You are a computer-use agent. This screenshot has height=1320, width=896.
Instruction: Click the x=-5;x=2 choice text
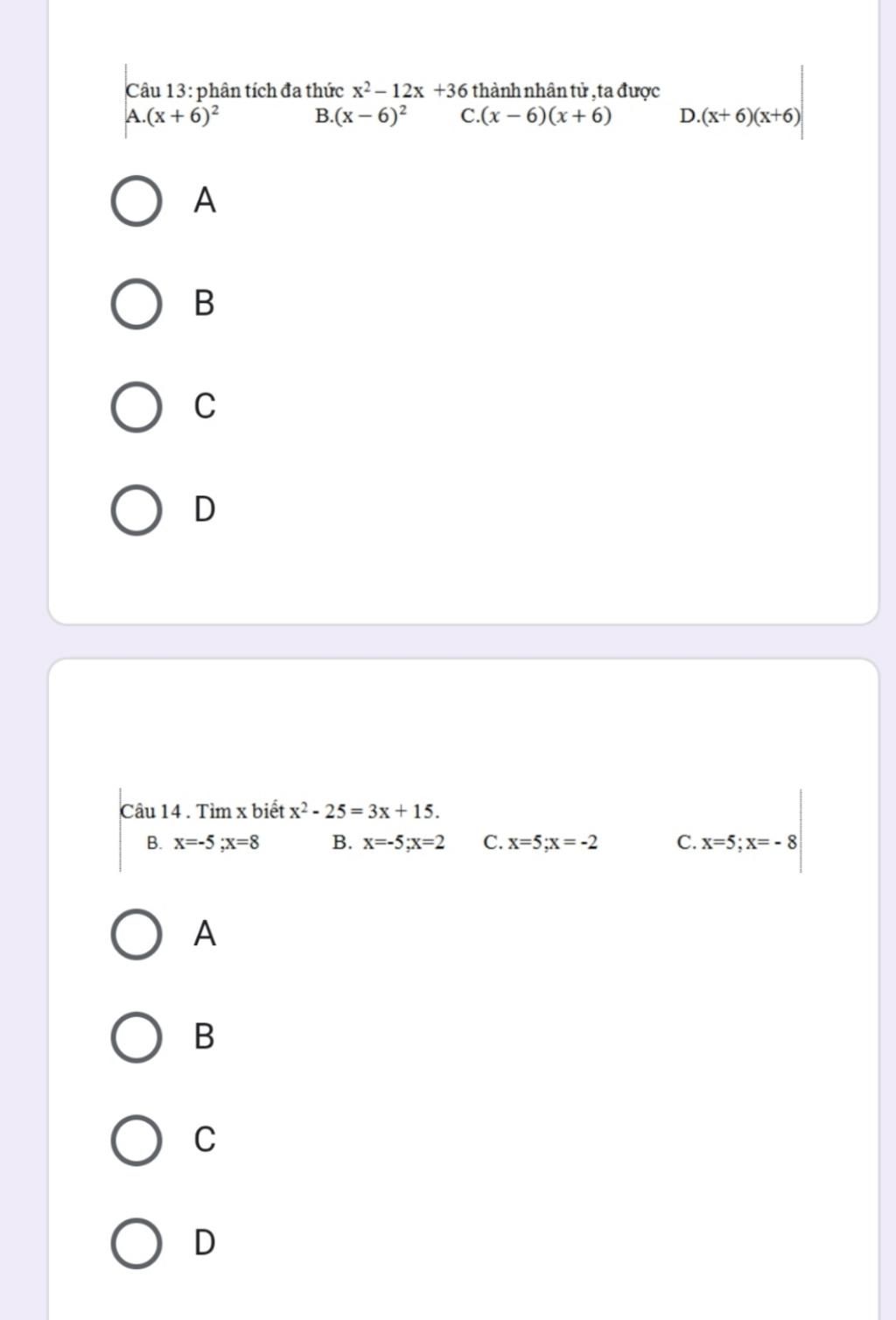coord(404,843)
